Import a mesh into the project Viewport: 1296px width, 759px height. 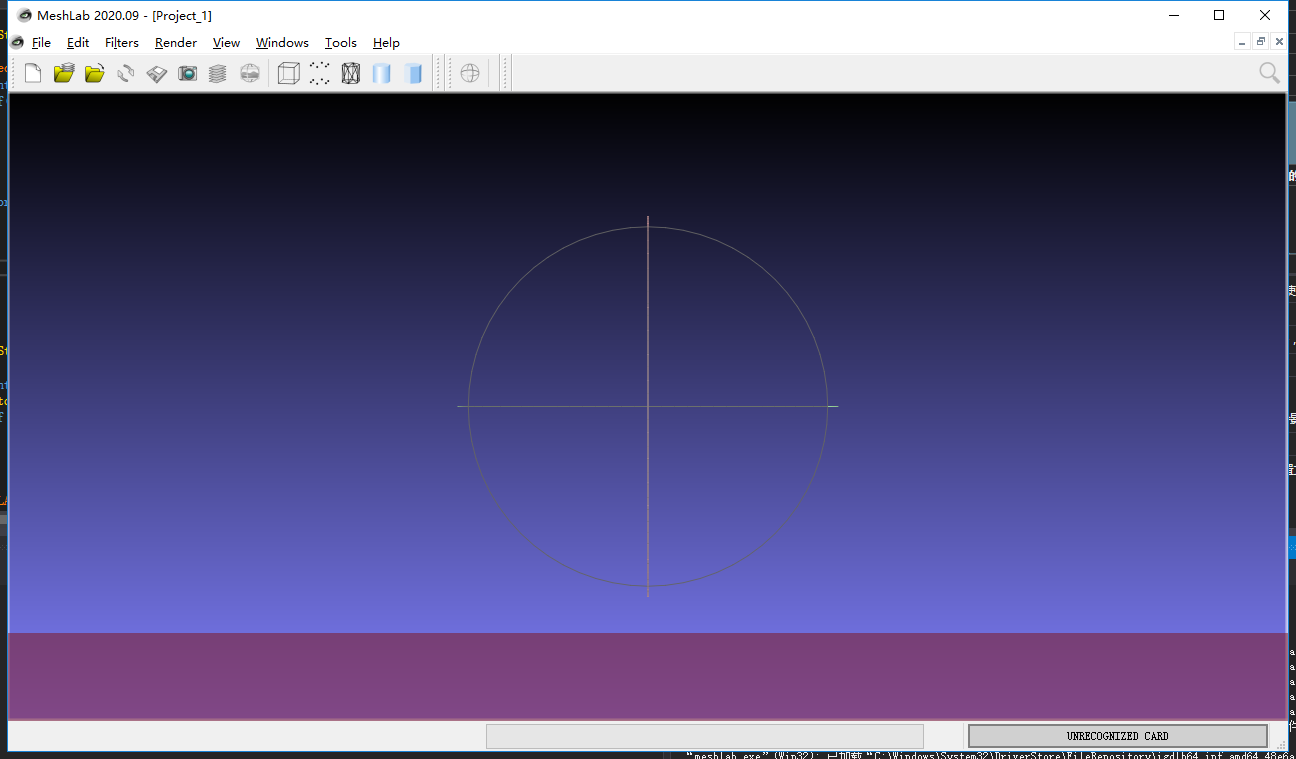tap(94, 72)
